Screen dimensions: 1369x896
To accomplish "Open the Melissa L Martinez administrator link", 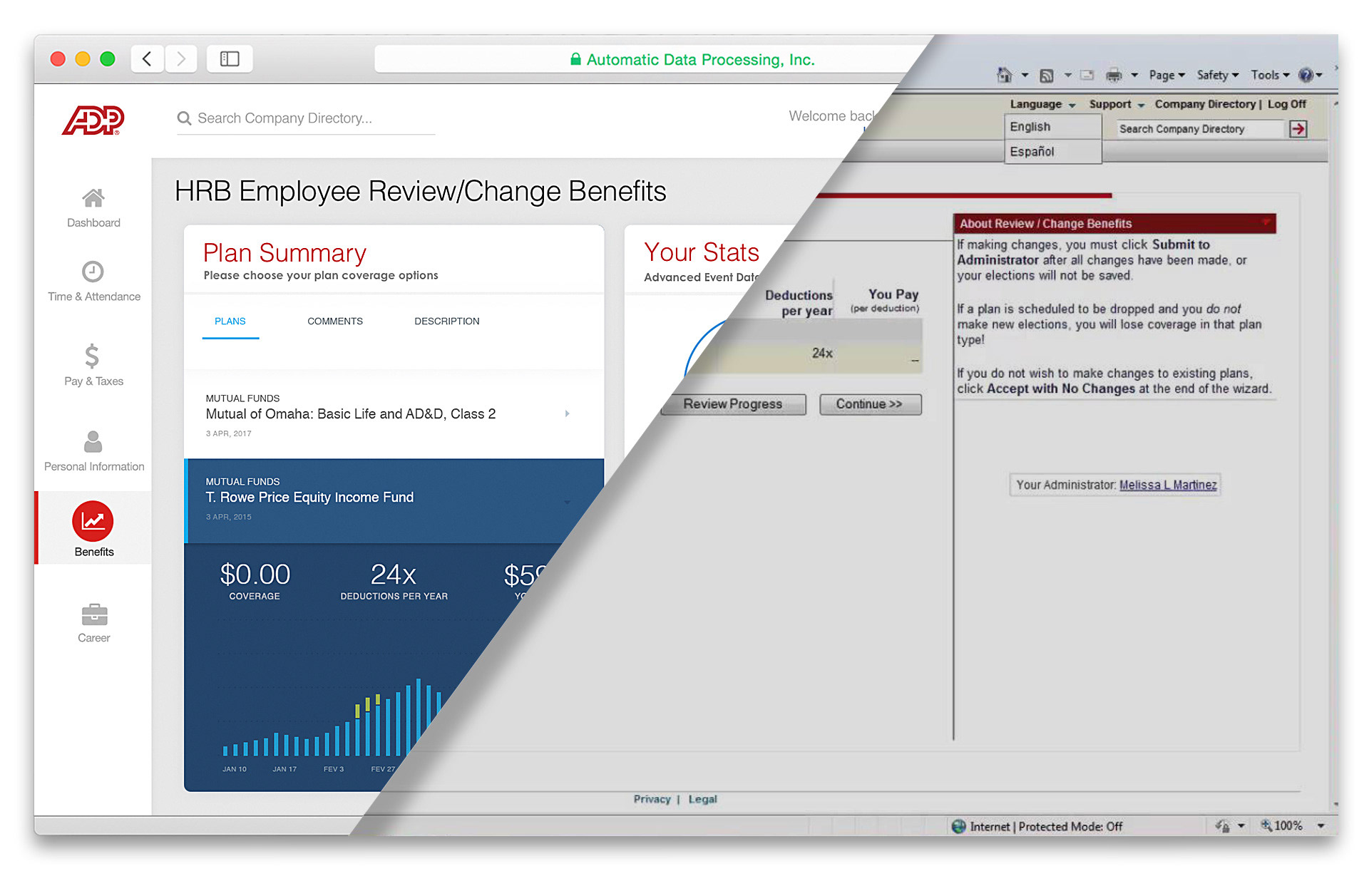I will [1167, 485].
